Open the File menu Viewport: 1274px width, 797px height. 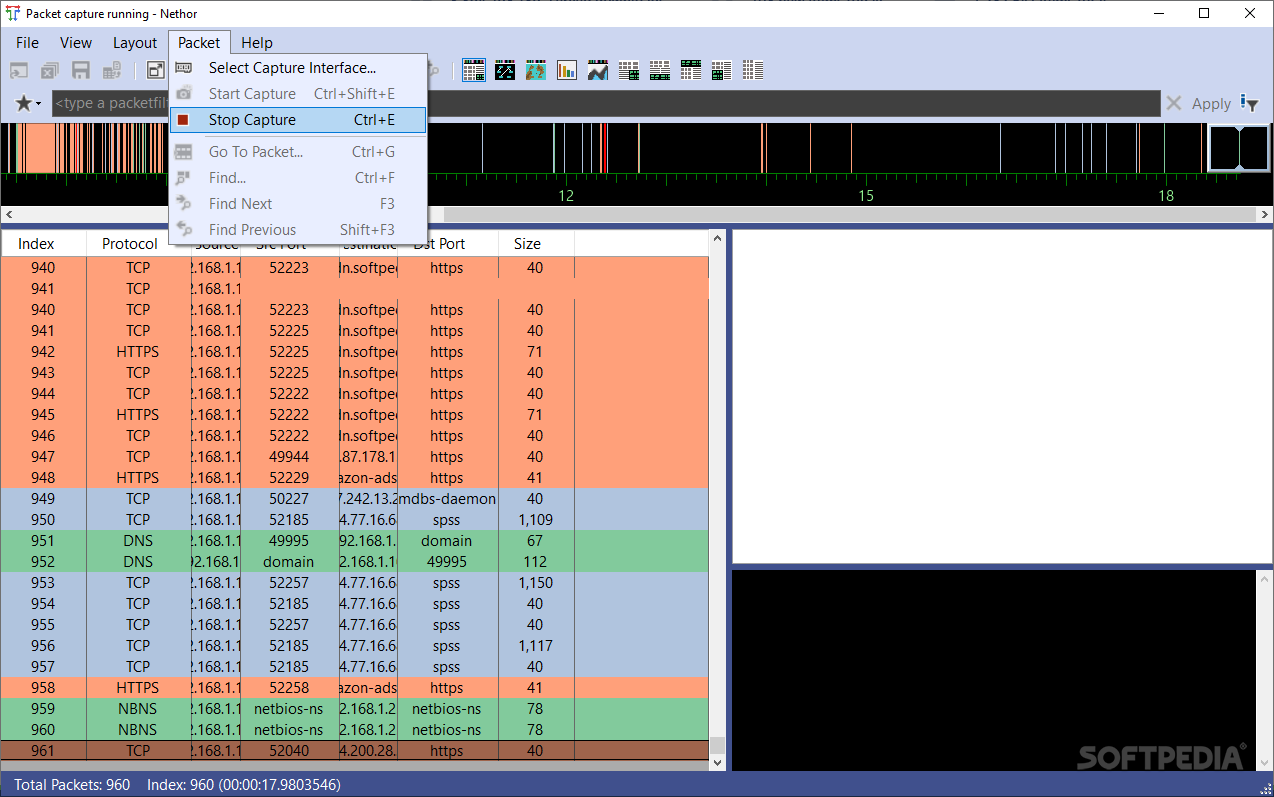pyautogui.click(x=27, y=42)
